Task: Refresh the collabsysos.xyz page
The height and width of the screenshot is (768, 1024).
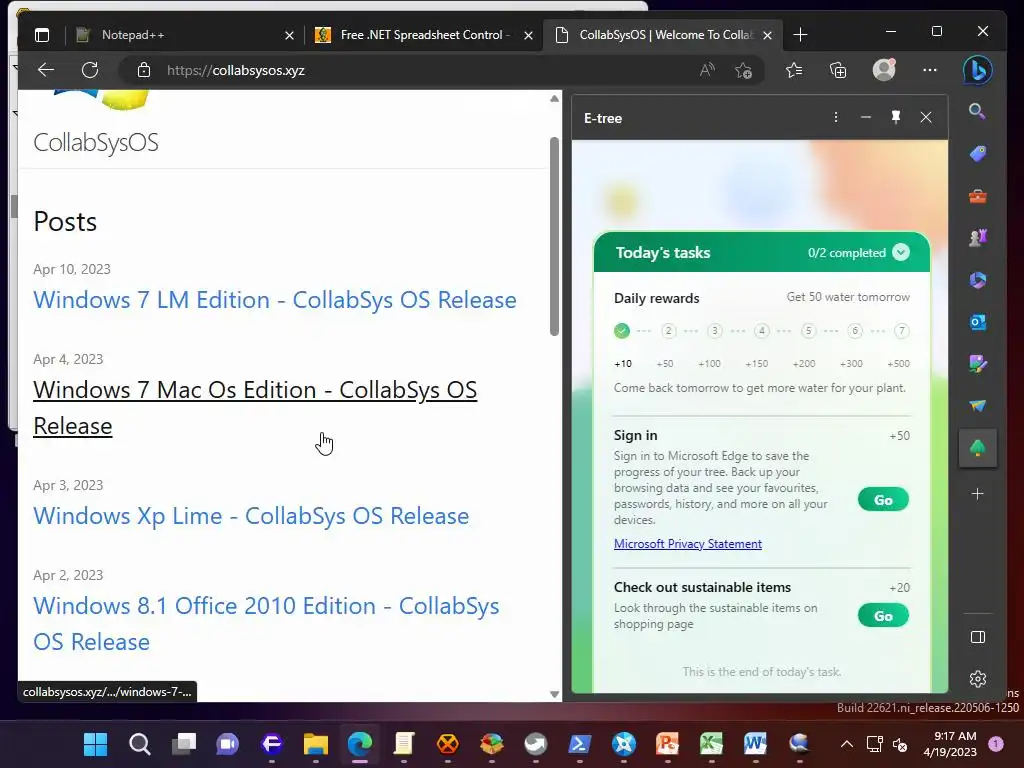Action: tap(90, 70)
